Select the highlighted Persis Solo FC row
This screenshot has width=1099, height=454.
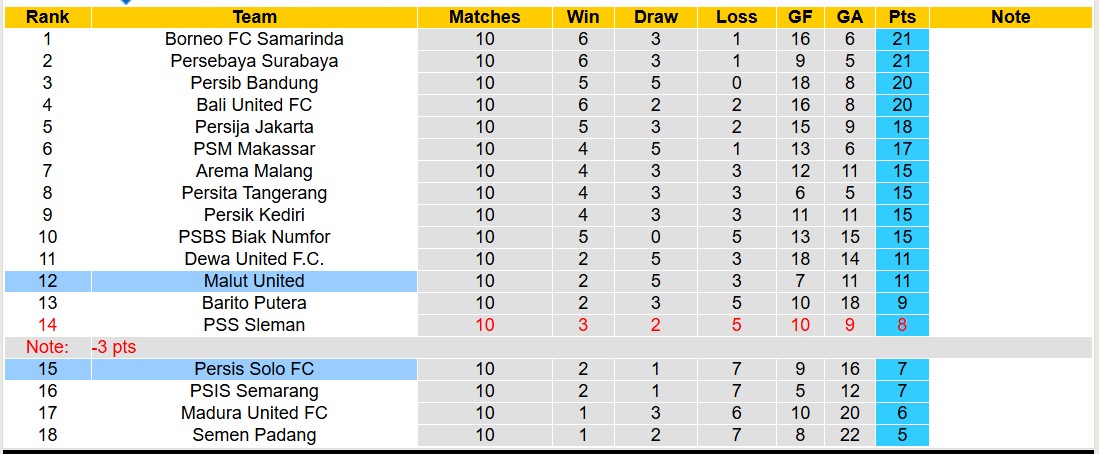click(x=254, y=369)
